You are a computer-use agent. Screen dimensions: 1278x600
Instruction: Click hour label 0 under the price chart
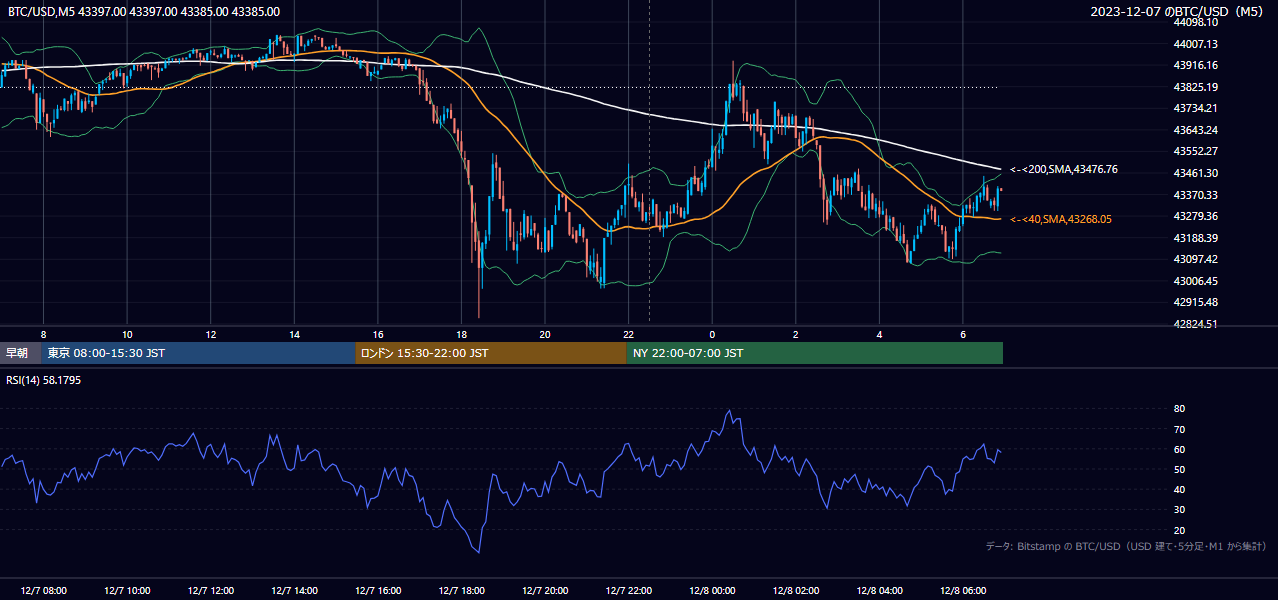(x=712, y=334)
